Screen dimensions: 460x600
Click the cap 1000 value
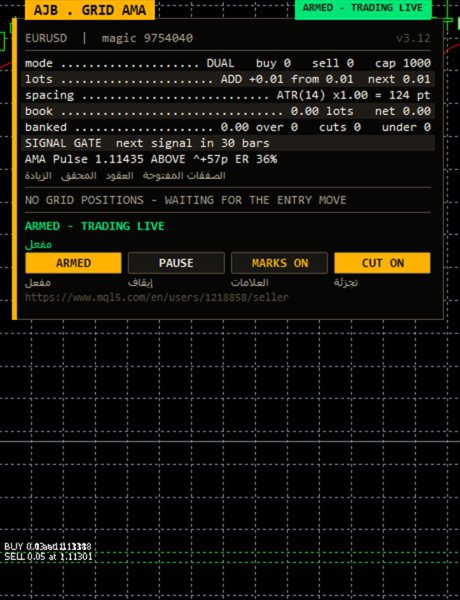(x=403, y=63)
